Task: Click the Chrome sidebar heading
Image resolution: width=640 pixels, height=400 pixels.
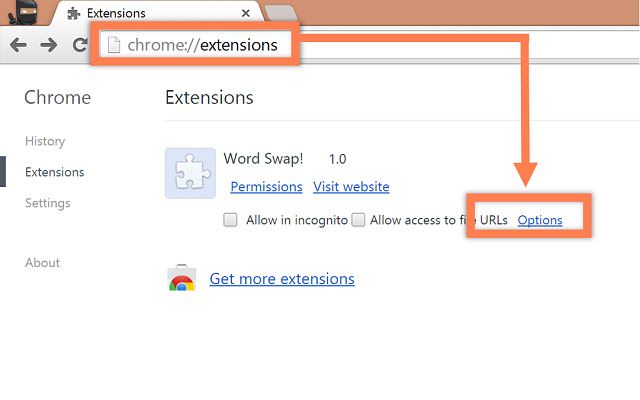Action: point(58,98)
